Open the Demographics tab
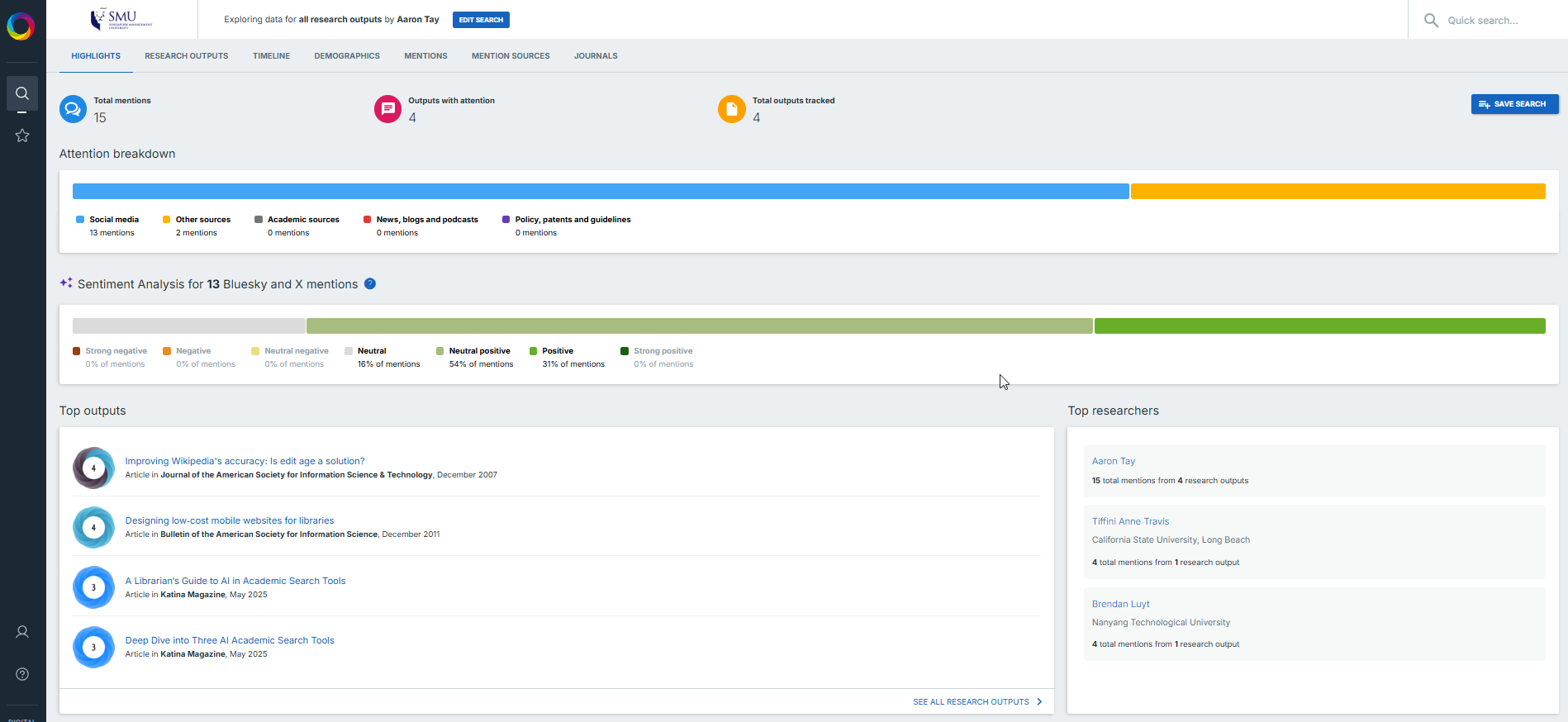Image resolution: width=1568 pixels, height=722 pixels. point(347,56)
